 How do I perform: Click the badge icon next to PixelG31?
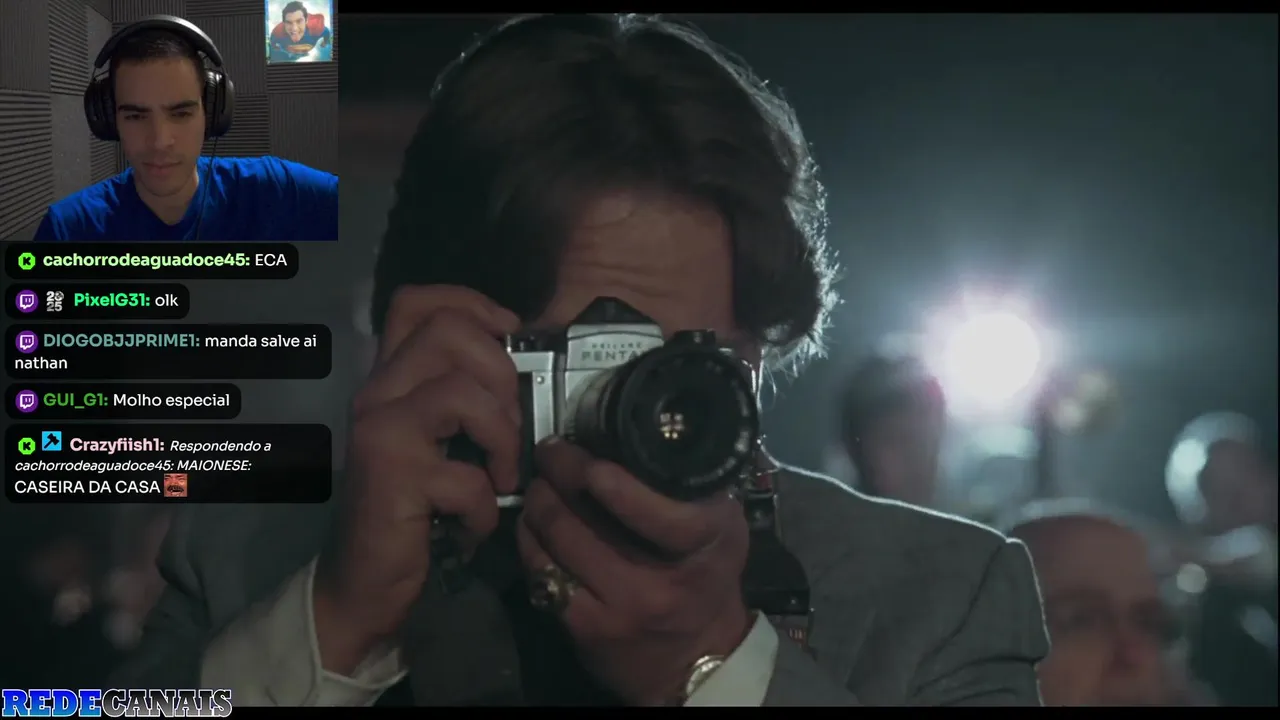[x=55, y=301]
